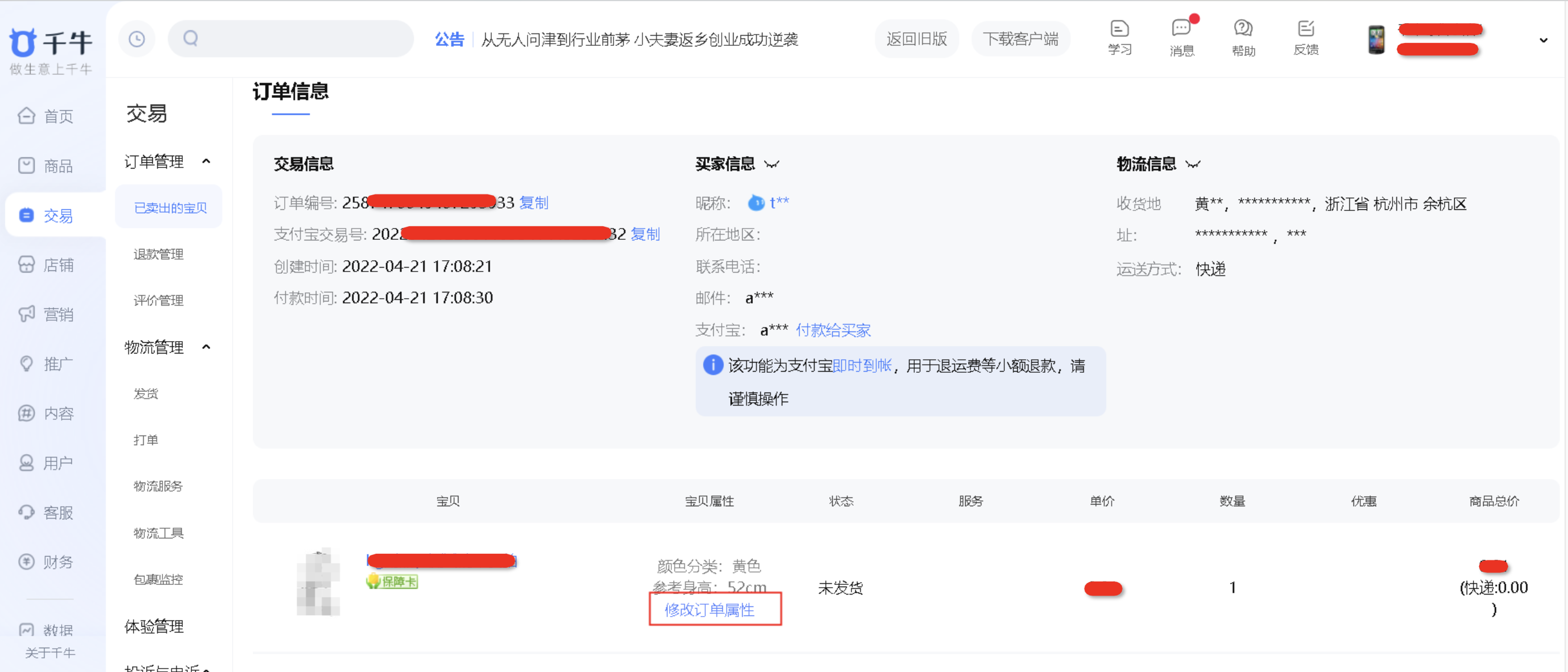Click the 用户 users icon in sidebar
The height and width of the screenshot is (672, 1568).
[26, 463]
